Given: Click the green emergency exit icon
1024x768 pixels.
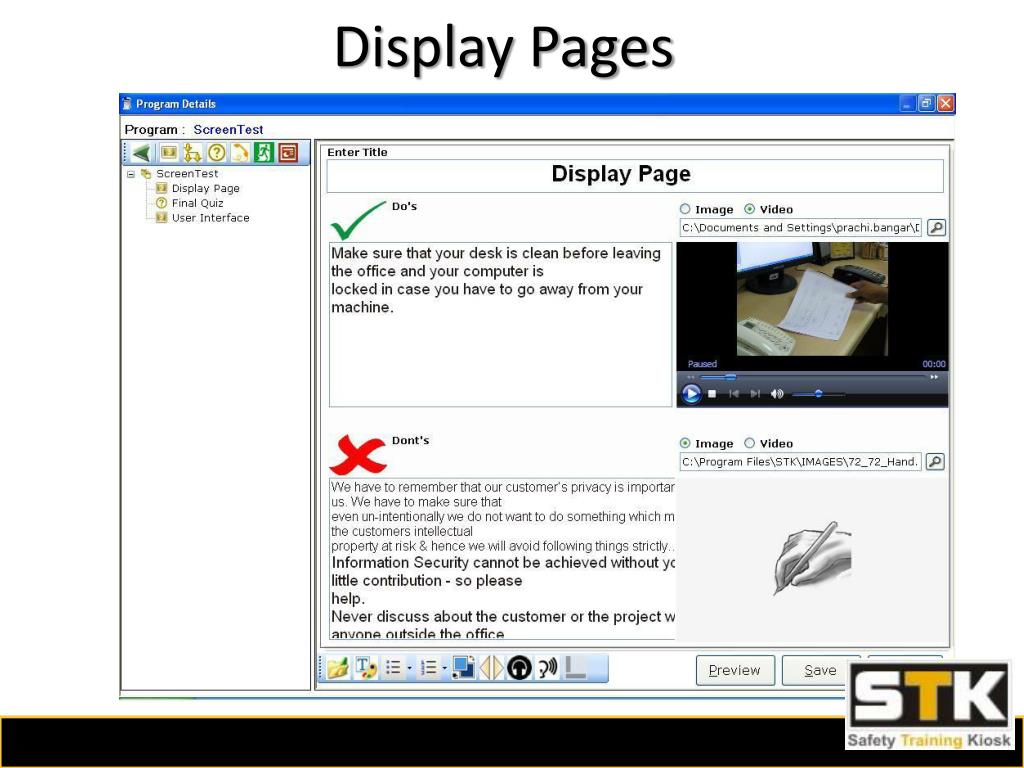Looking at the screenshot, I should (264, 153).
